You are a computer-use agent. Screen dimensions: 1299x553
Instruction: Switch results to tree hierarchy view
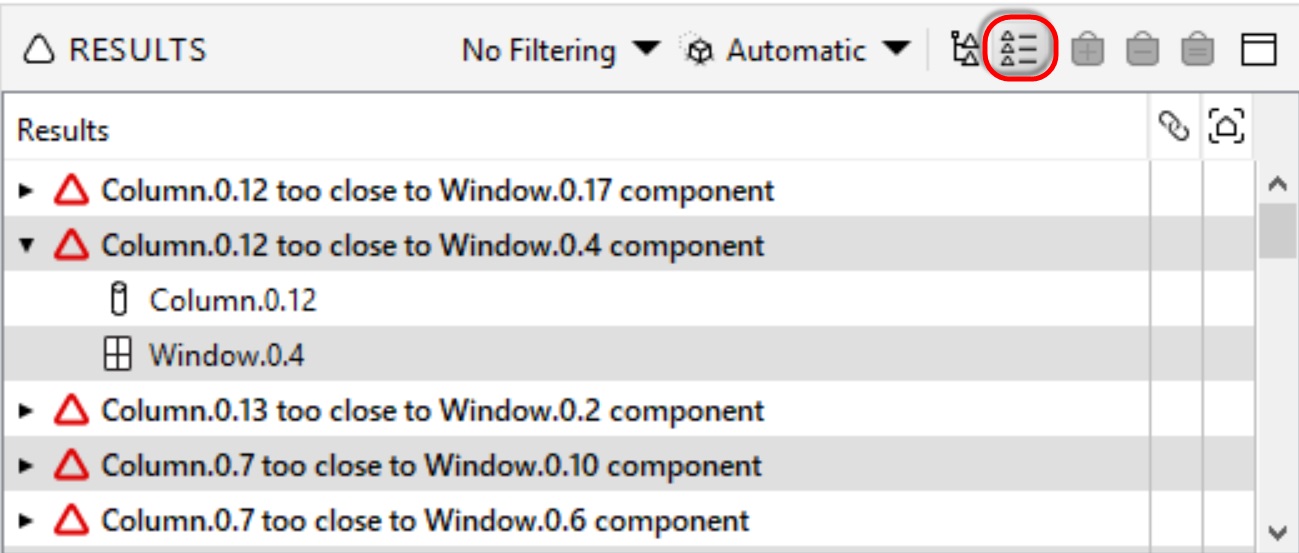(x=964, y=49)
